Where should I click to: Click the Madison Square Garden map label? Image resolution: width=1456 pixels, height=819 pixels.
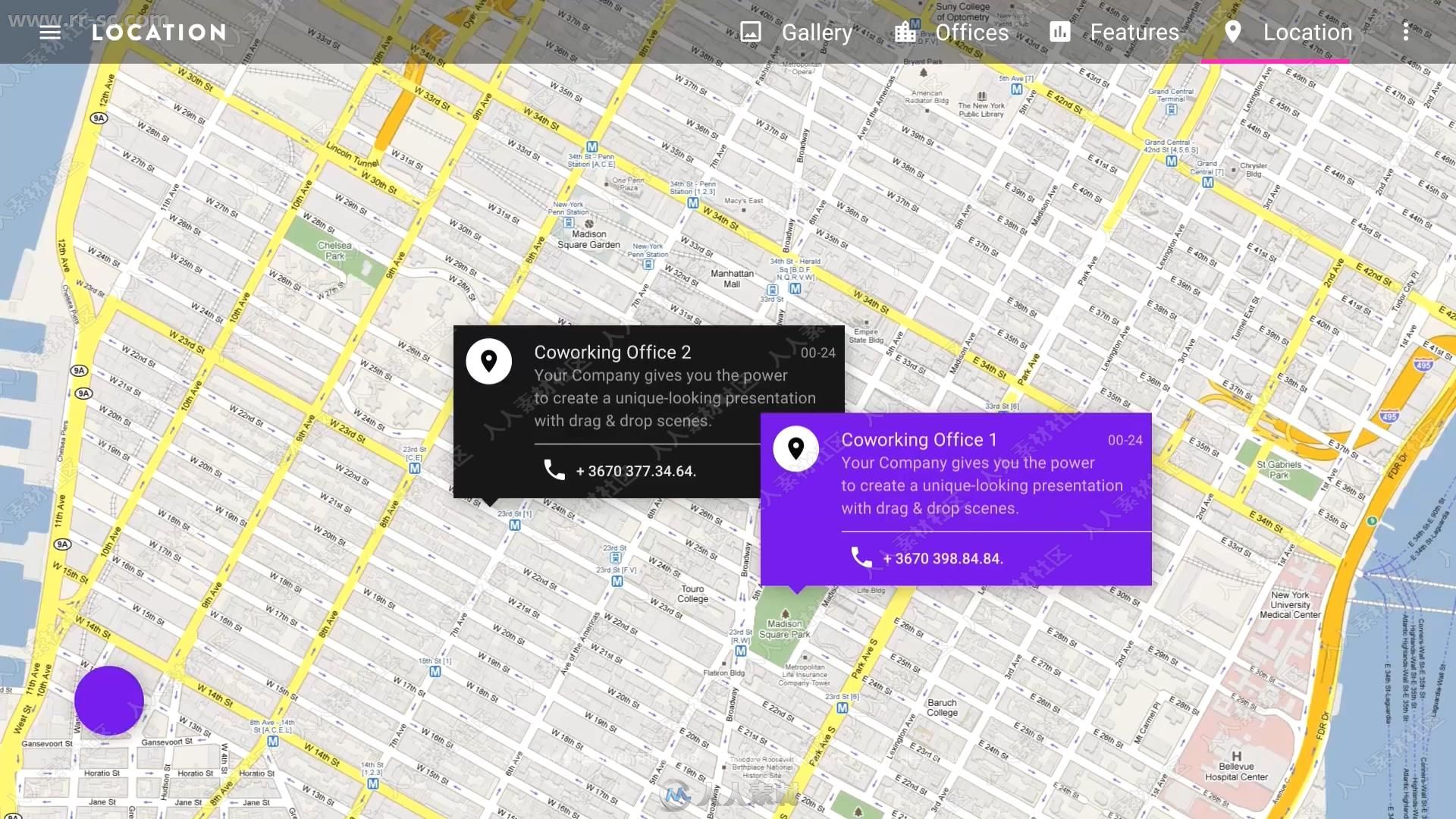(589, 240)
